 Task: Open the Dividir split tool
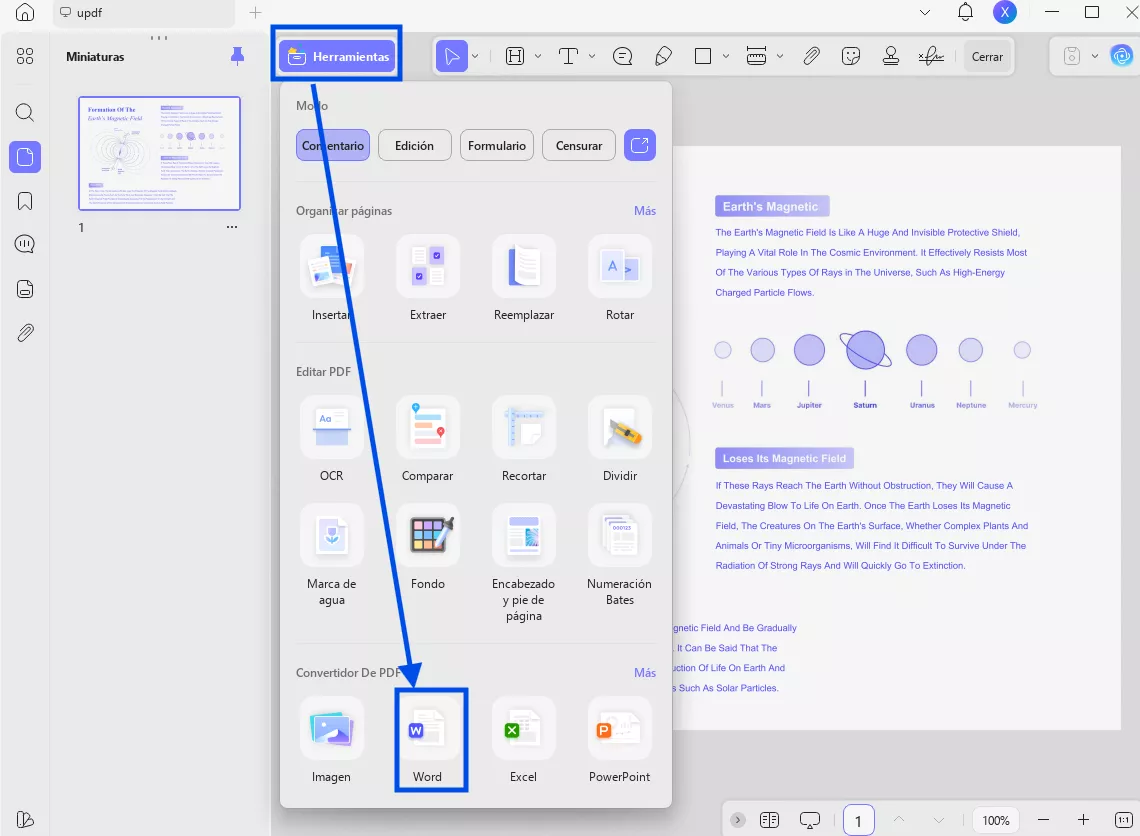click(619, 439)
